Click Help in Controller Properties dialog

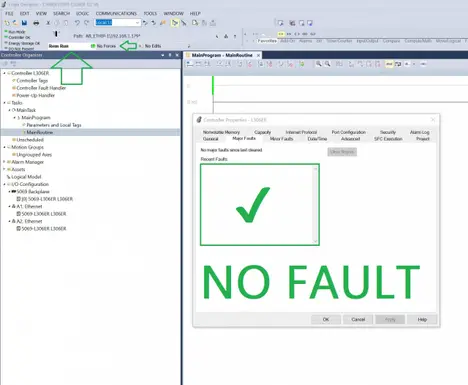coord(422,319)
